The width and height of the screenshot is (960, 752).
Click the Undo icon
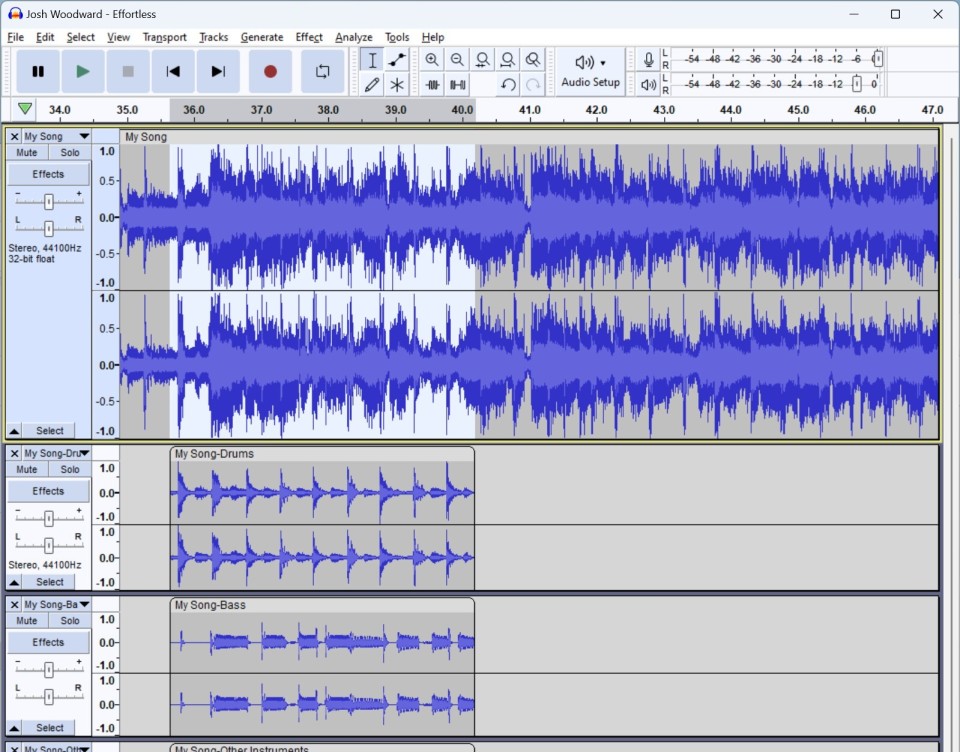point(507,85)
